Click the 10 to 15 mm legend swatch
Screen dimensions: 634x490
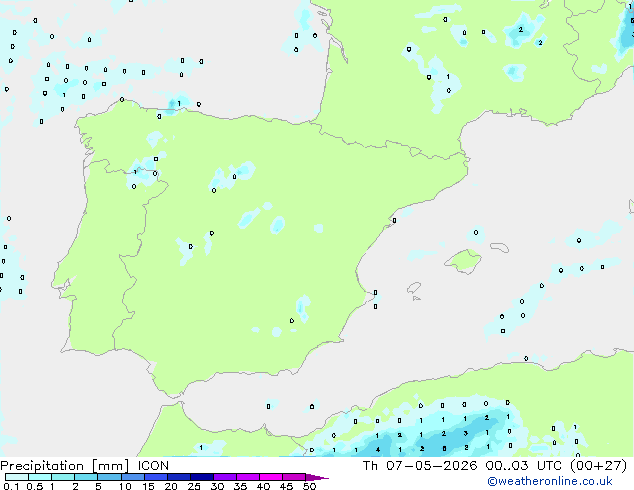tap(133, 477)
